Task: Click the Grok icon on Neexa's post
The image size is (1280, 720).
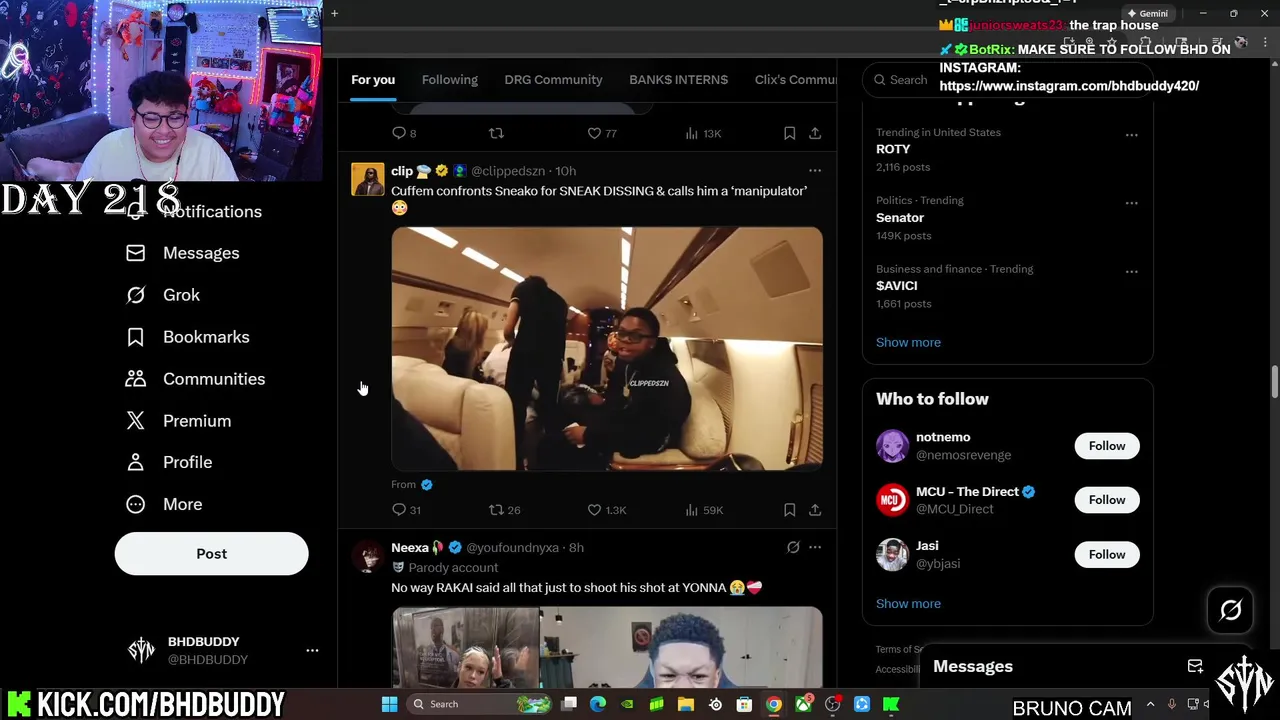Action: tap(793, 547)
